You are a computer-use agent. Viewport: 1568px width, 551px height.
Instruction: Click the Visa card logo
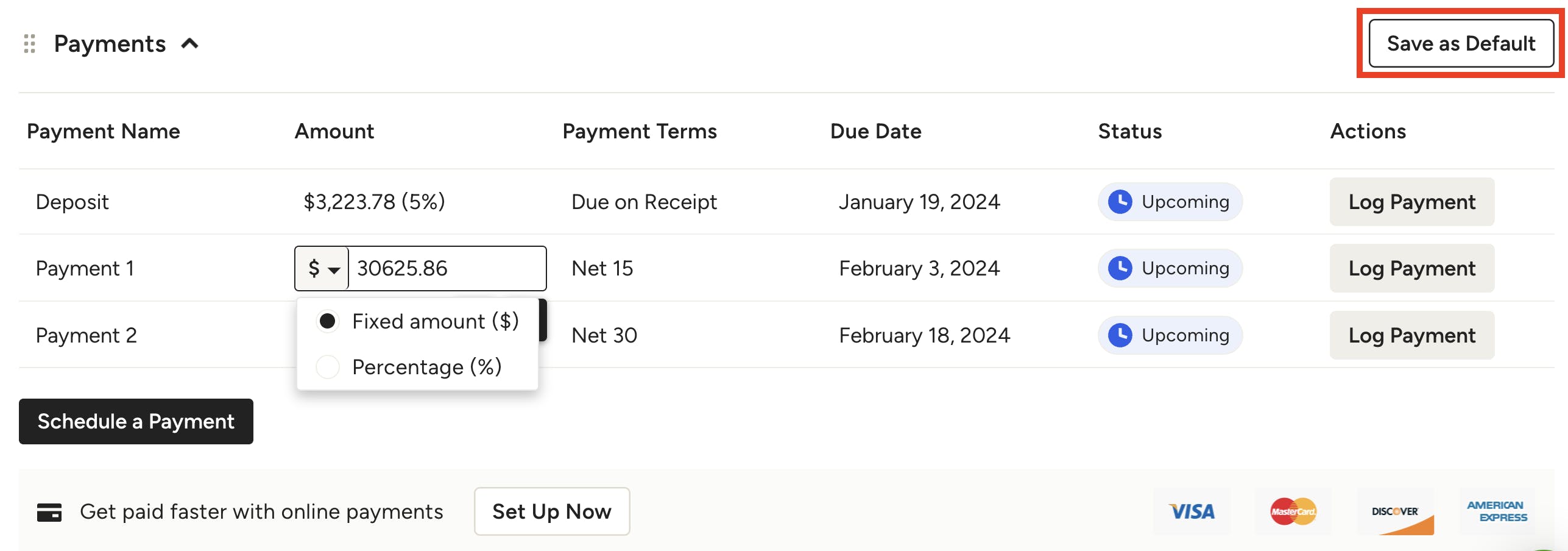pos(1192,511)
